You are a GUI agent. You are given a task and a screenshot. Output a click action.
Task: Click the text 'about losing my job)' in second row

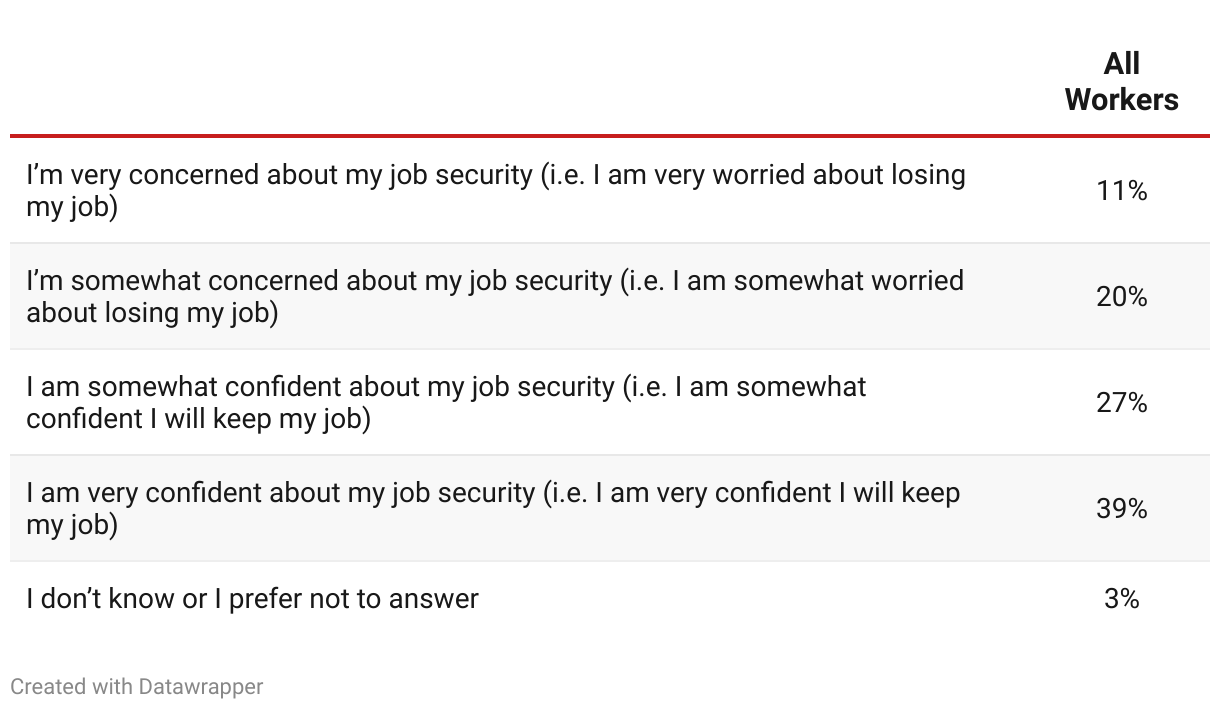click(x=152, y=313)
